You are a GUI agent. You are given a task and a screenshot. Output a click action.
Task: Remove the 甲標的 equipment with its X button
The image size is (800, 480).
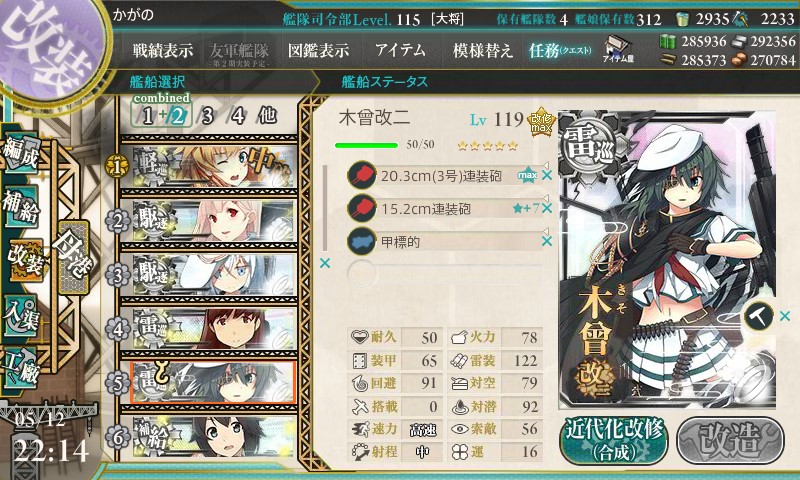(x=547, y=241)
